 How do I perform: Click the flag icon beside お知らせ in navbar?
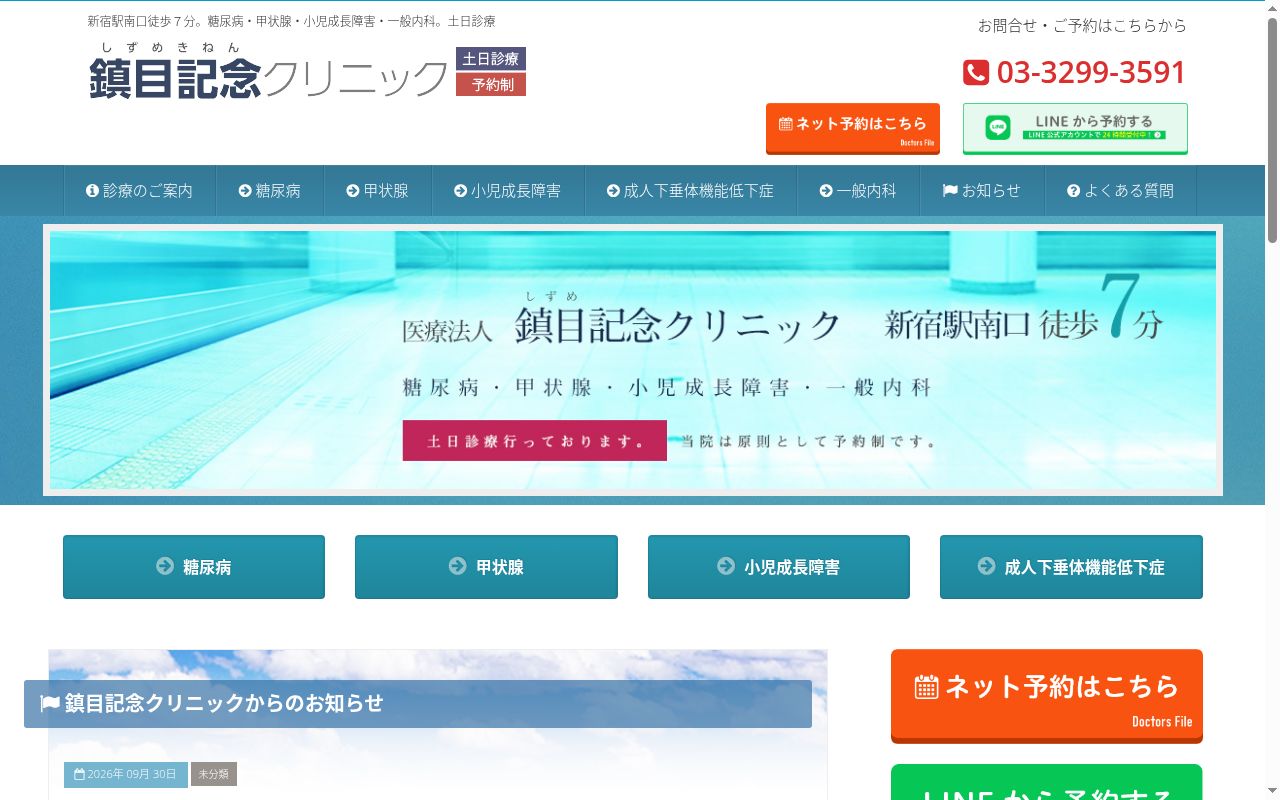click(x=950, y=190)
